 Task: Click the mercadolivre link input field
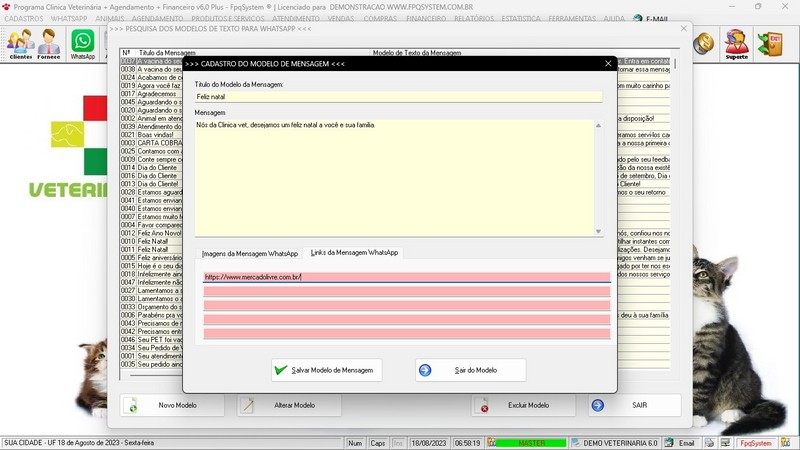pos(406,277)
